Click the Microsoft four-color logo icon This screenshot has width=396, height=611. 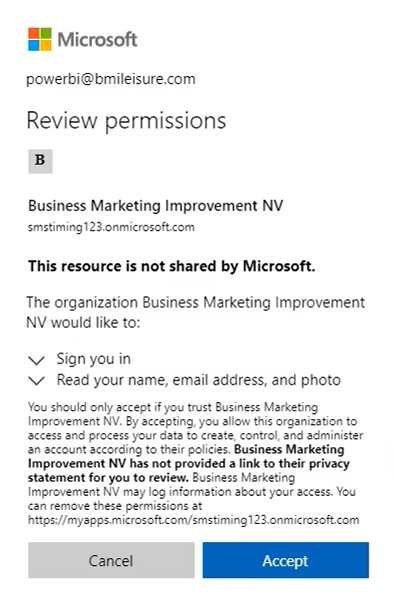[x=40, y=39]
